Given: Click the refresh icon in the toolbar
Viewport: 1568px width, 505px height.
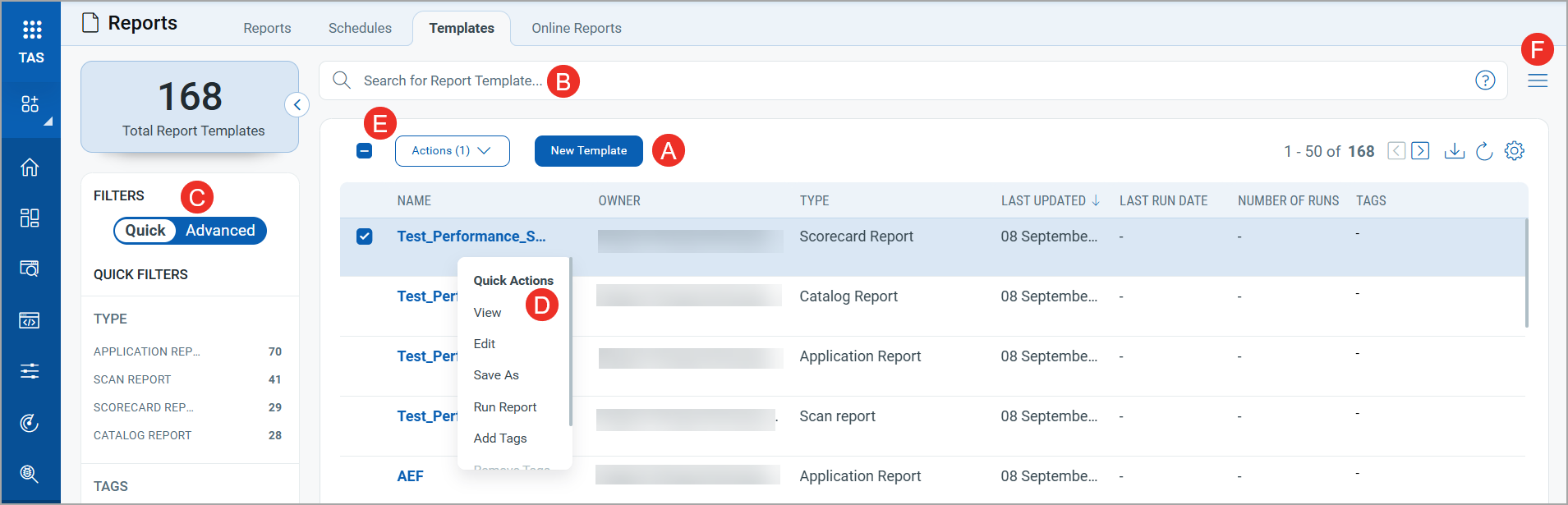Looking at the screenshot, I should (x=1484, y=151).
